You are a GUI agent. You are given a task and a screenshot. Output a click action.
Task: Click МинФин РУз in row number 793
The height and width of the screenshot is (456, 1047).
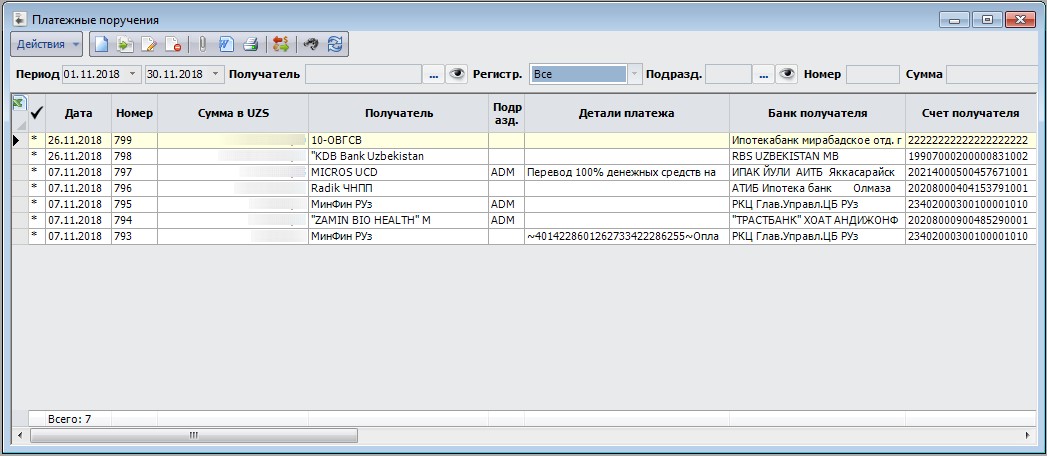click(399, 236)
